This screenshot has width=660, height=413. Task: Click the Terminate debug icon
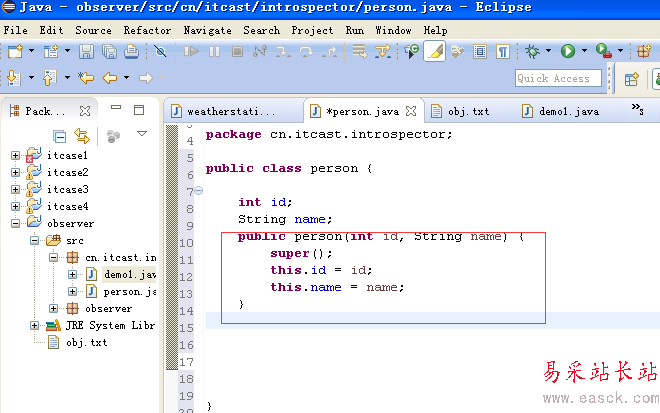coord(237,51)
